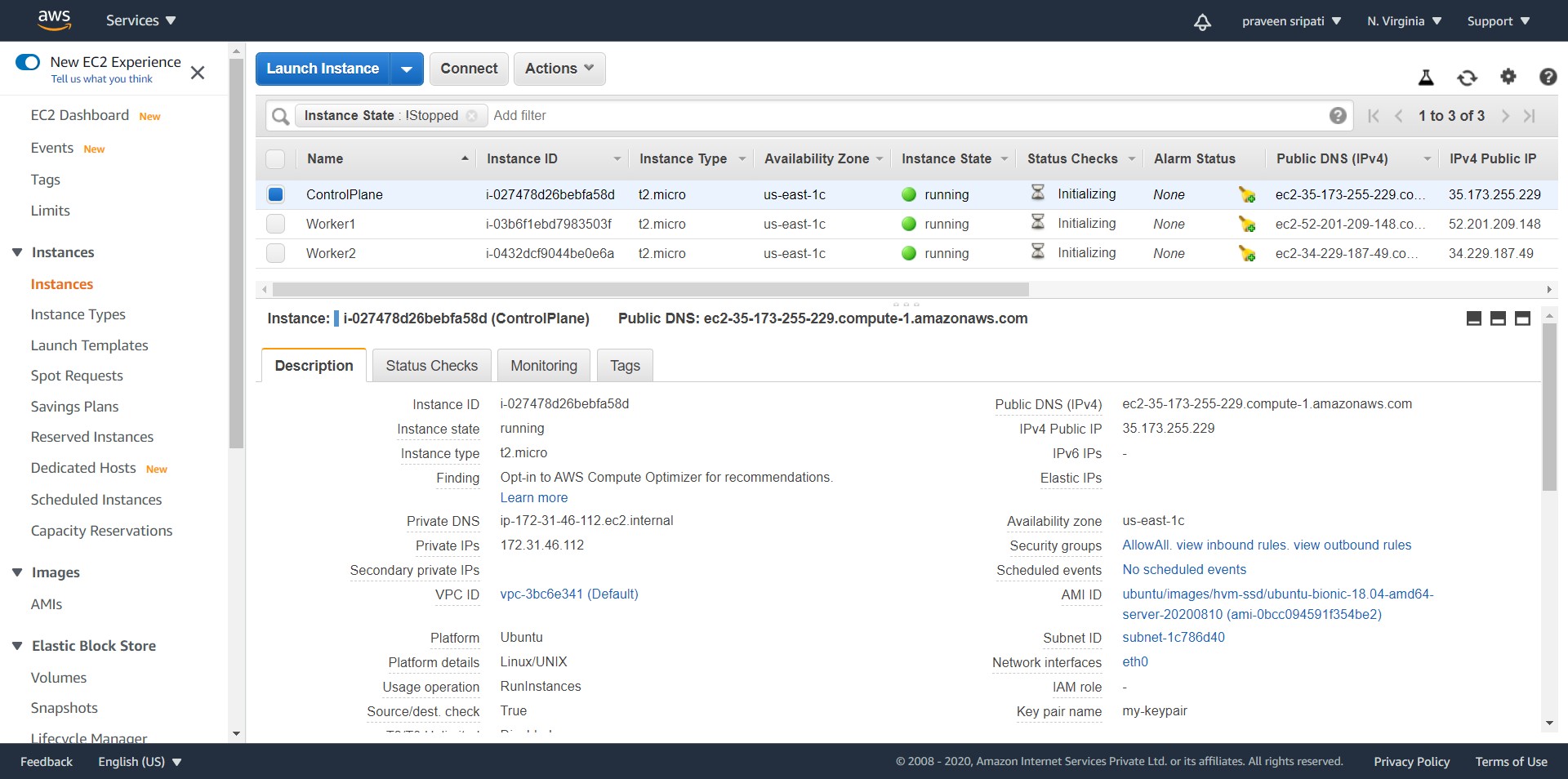Open the Status Checks tab
The width and height of the screenshot is (1568, 779).
click(431, 365)
